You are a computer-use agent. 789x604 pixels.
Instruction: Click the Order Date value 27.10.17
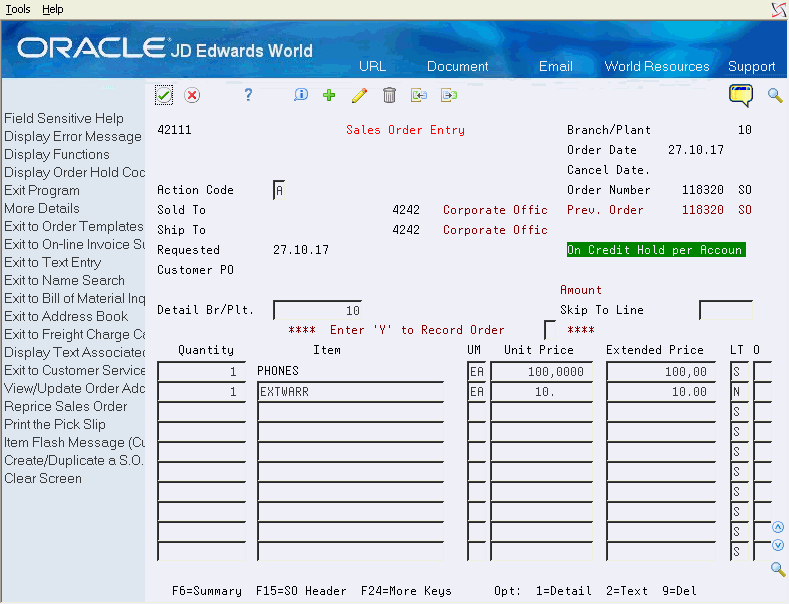696,150
